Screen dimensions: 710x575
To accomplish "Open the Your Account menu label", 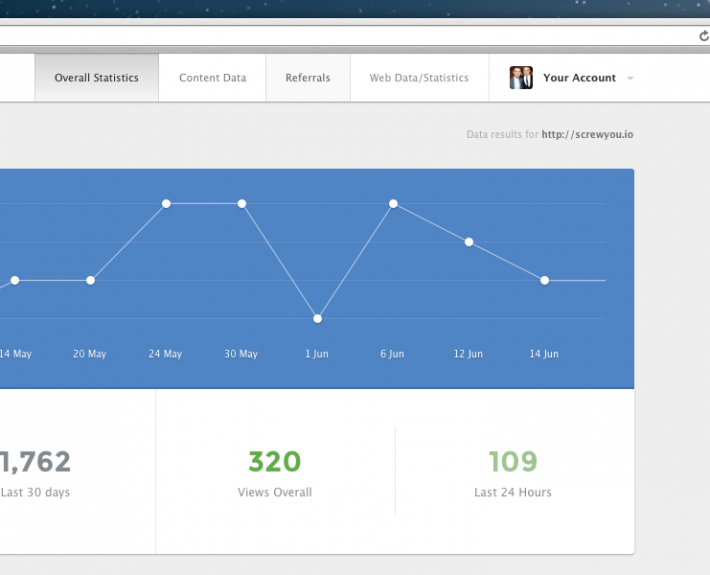I will (579, 78).
